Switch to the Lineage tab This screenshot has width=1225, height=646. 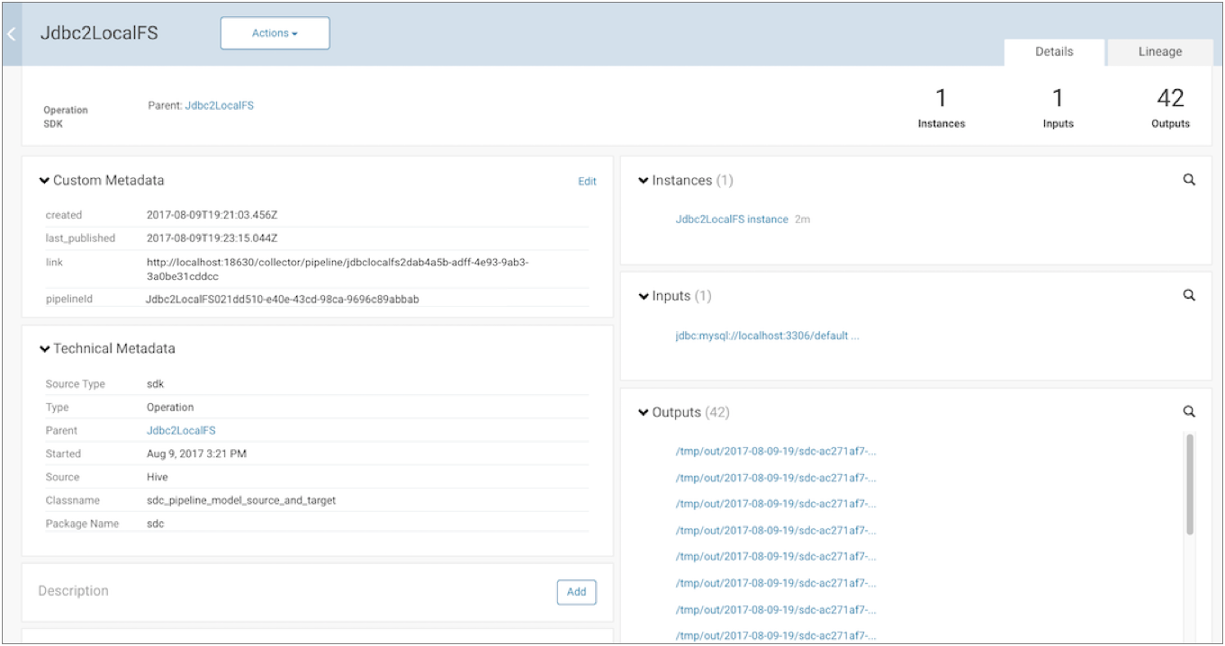1159,52
